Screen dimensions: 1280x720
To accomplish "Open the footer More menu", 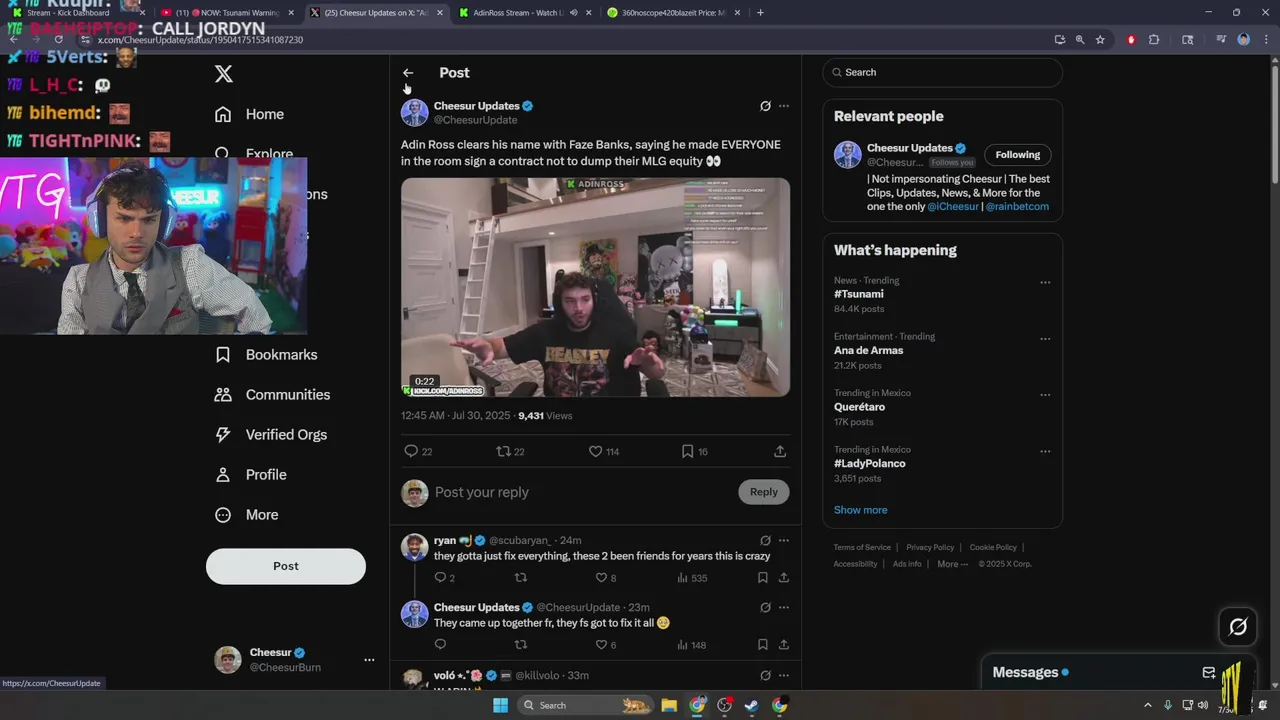I will [952, 564].
